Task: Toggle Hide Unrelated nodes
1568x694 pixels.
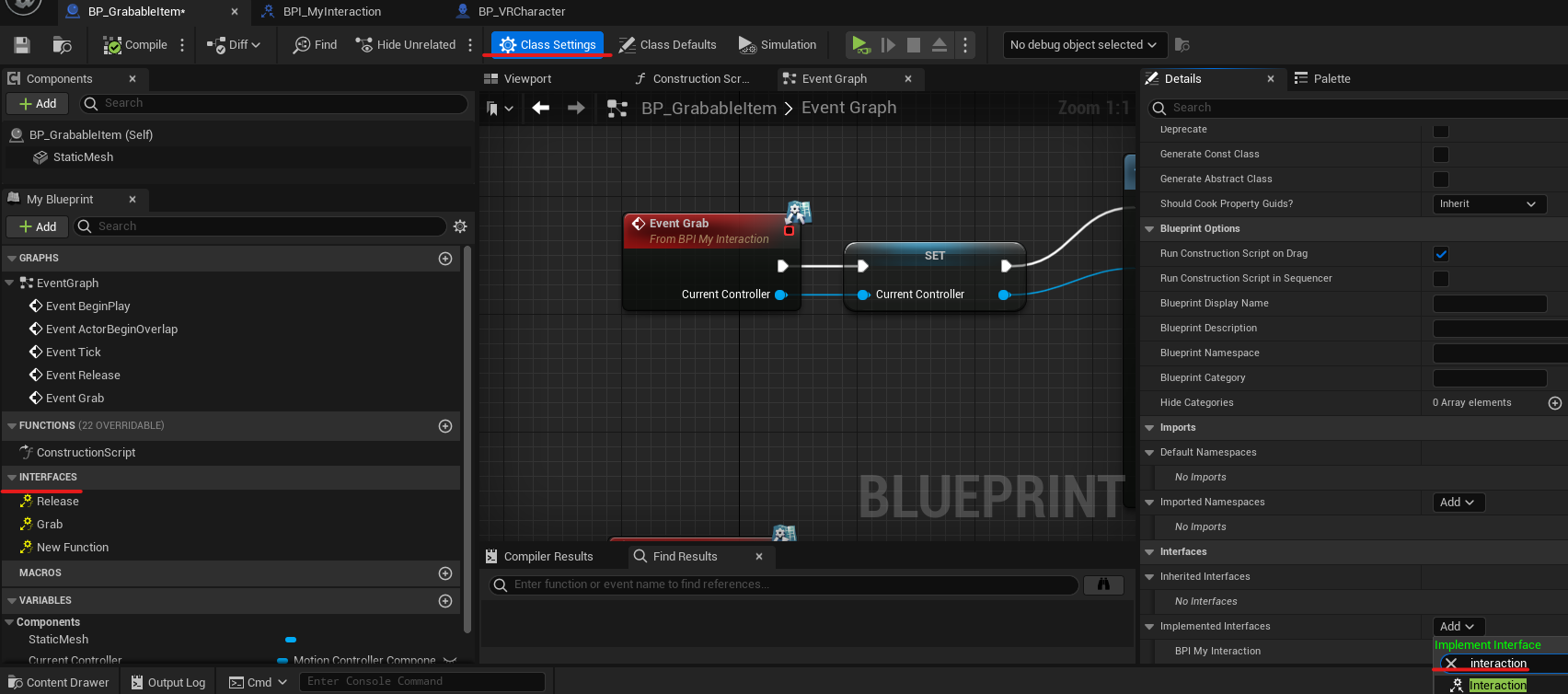Action: coord(406,45)
